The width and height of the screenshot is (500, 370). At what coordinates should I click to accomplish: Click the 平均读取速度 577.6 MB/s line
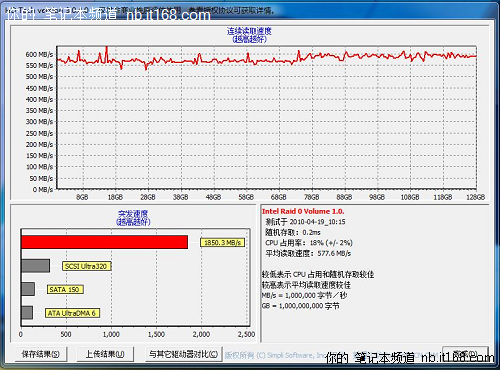308,253
